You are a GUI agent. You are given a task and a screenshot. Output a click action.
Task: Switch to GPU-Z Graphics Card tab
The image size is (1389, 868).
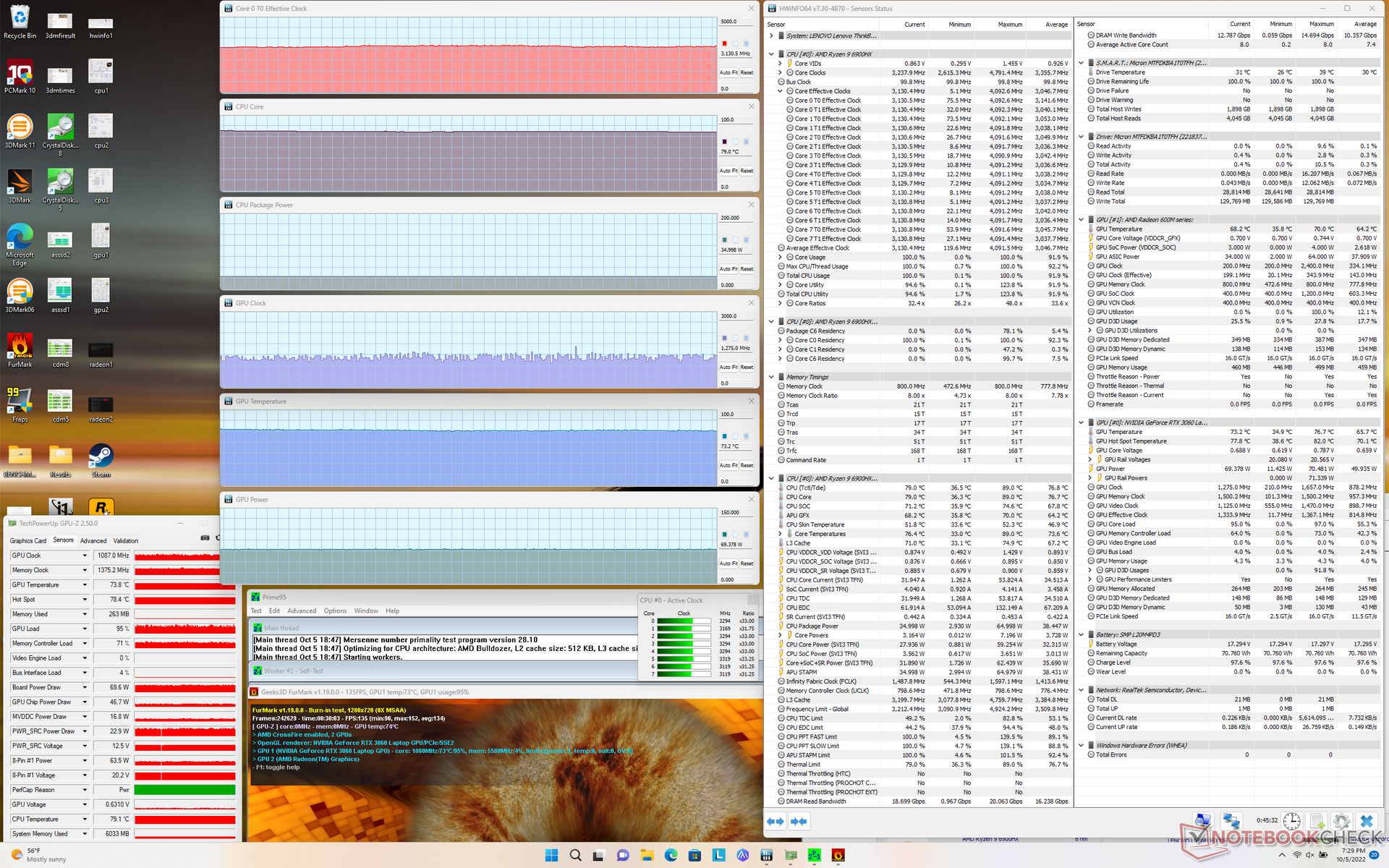(x=28, y=541)
